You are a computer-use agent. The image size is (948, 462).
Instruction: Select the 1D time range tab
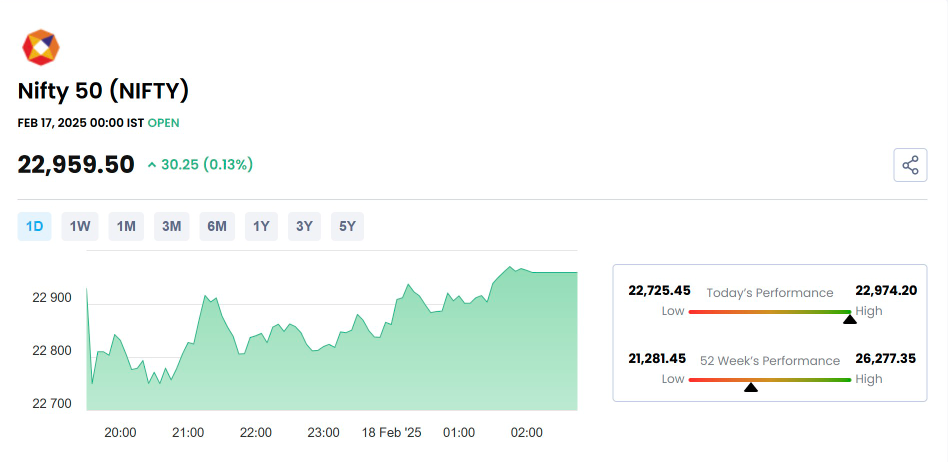pyautogui.click(x=34, y=227)
